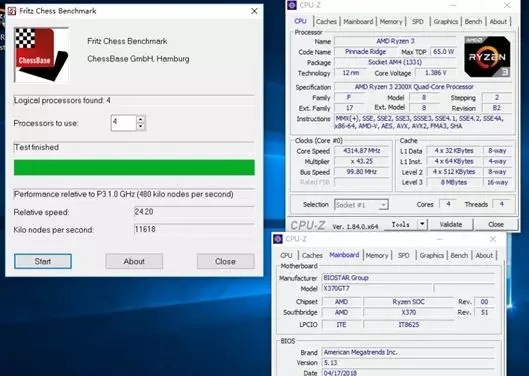
Task: Click the Tools button in CPU-Z
Action: [x=400, y=224]
